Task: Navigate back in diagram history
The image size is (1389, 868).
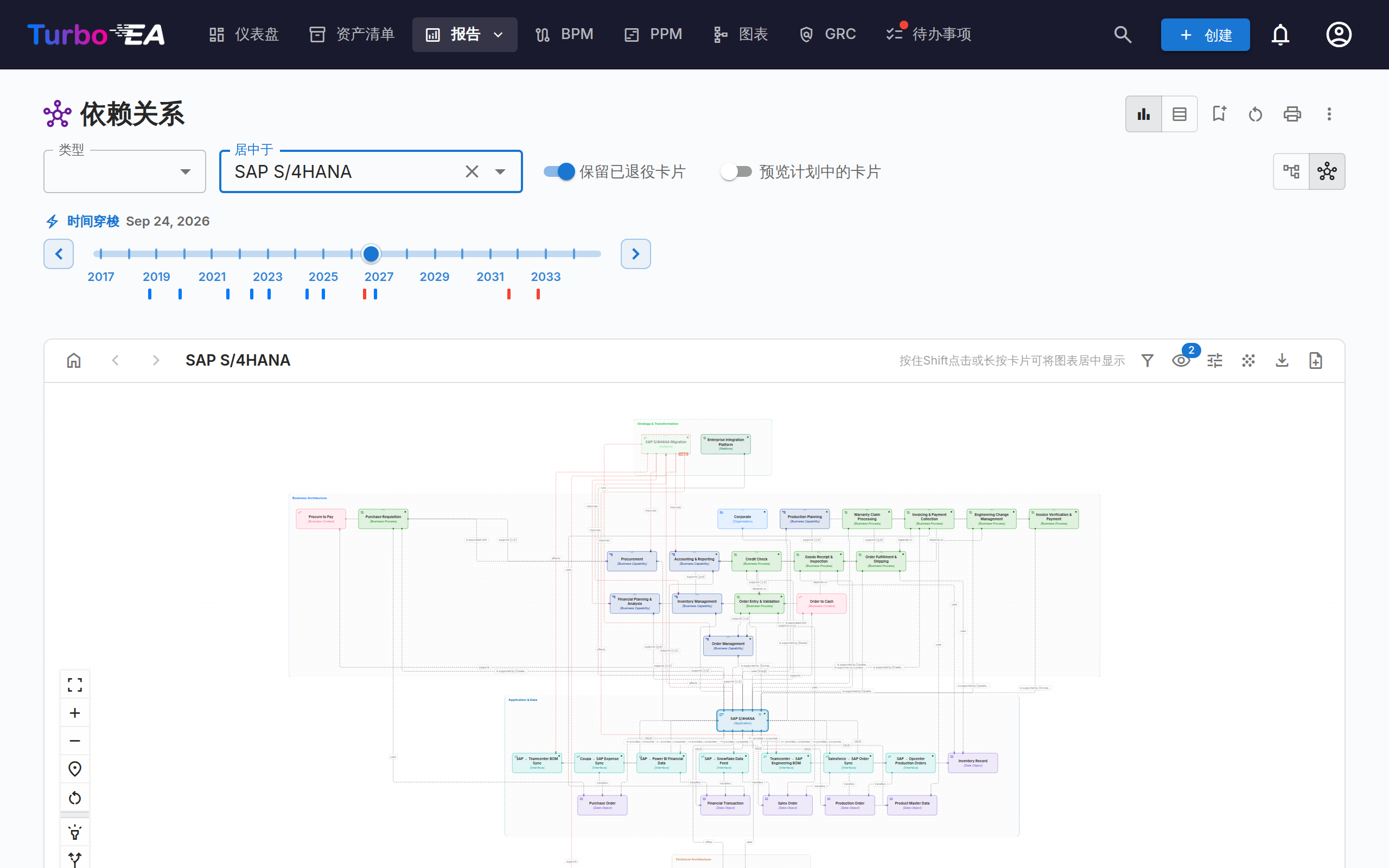Action: pyautogui.click(x=116, y=360)
